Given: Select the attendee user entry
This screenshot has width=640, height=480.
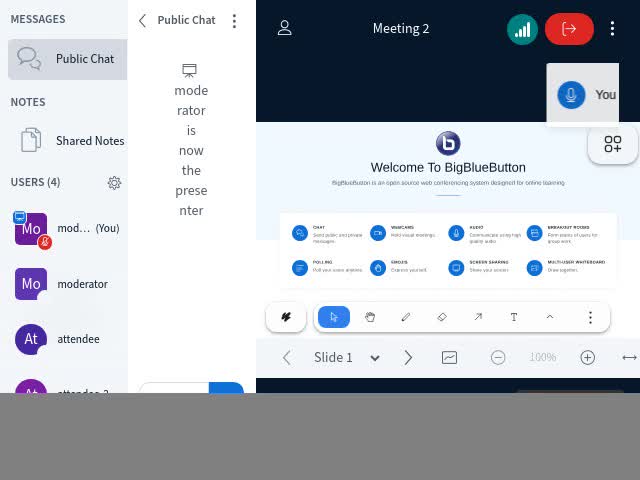Looking at the screenshot, I should 68,339.
